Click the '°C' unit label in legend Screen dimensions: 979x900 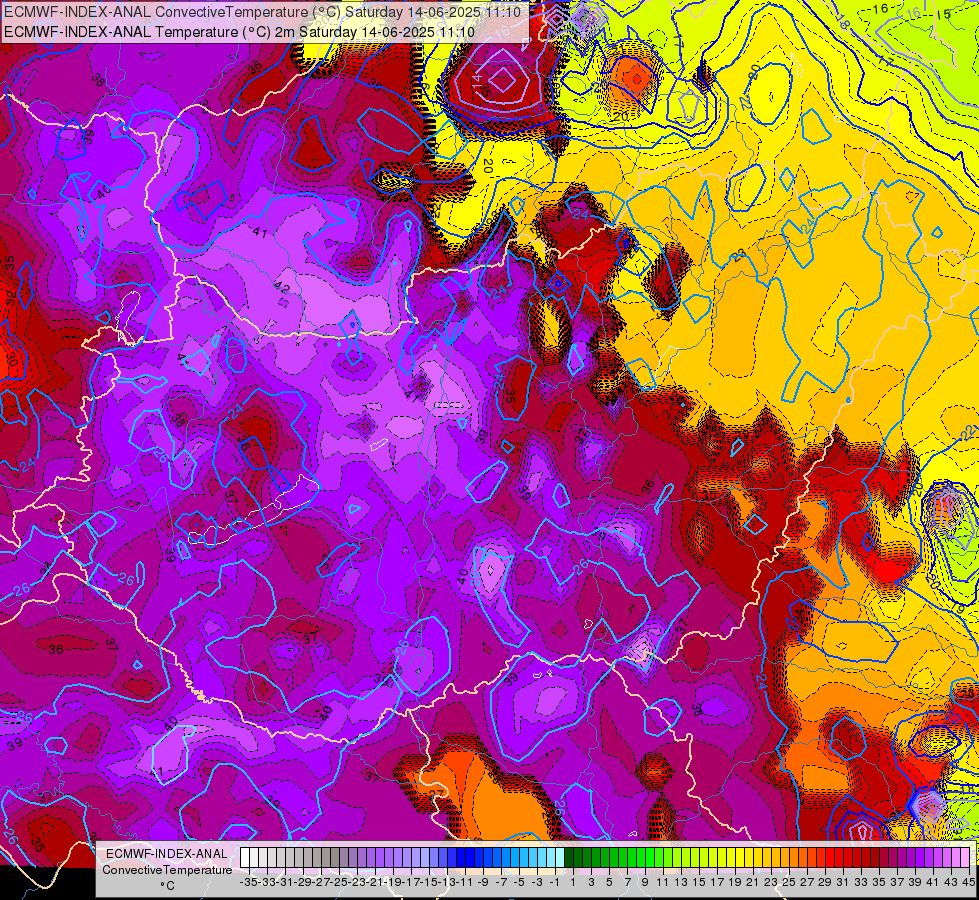(167, 885)
